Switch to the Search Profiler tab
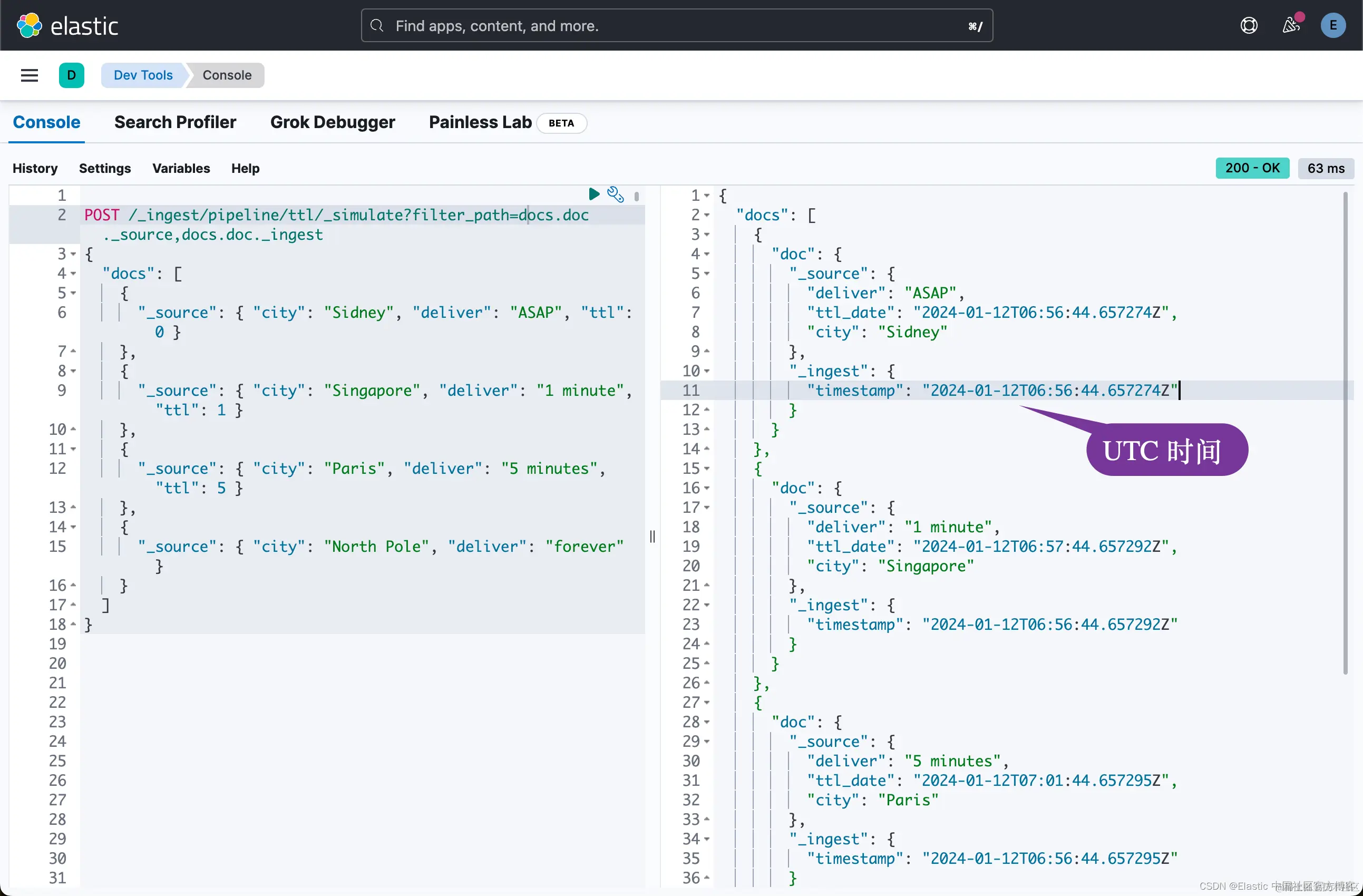1363x896 pixels. (x=174, y=122)
